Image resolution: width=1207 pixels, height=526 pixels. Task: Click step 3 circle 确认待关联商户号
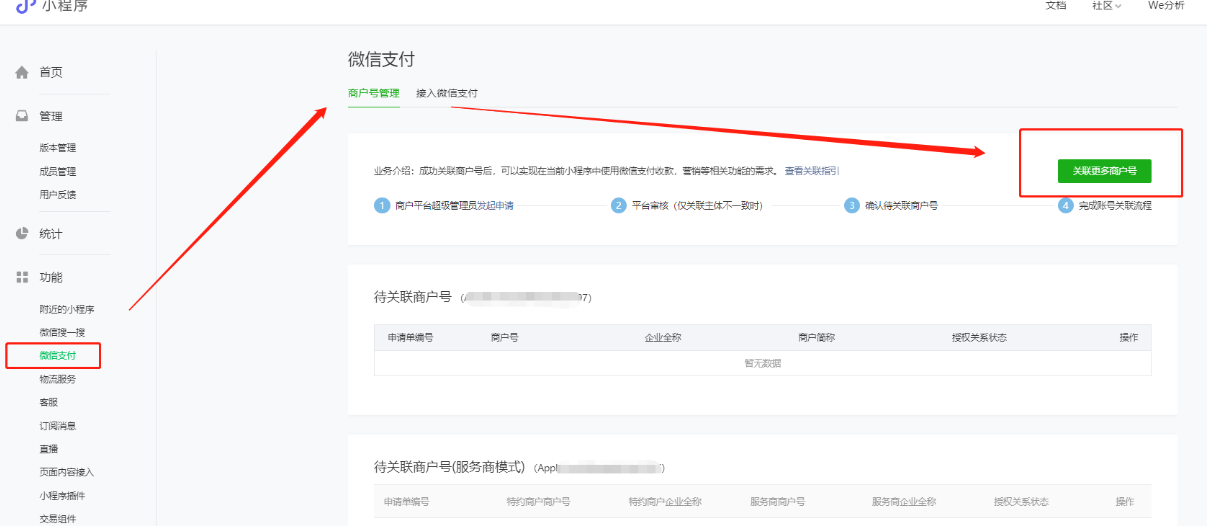(x=852, y=205)
